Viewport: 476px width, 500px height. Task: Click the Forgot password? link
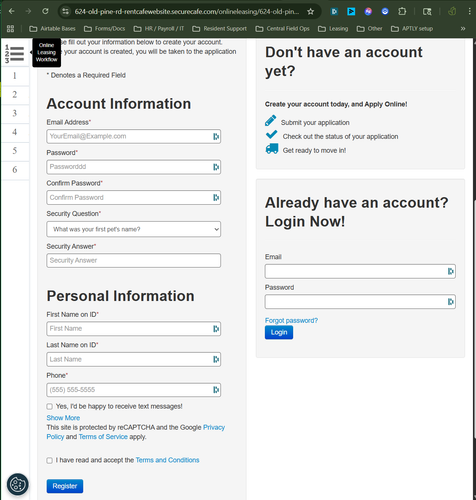pyautogui.click(x=291, y=320)
